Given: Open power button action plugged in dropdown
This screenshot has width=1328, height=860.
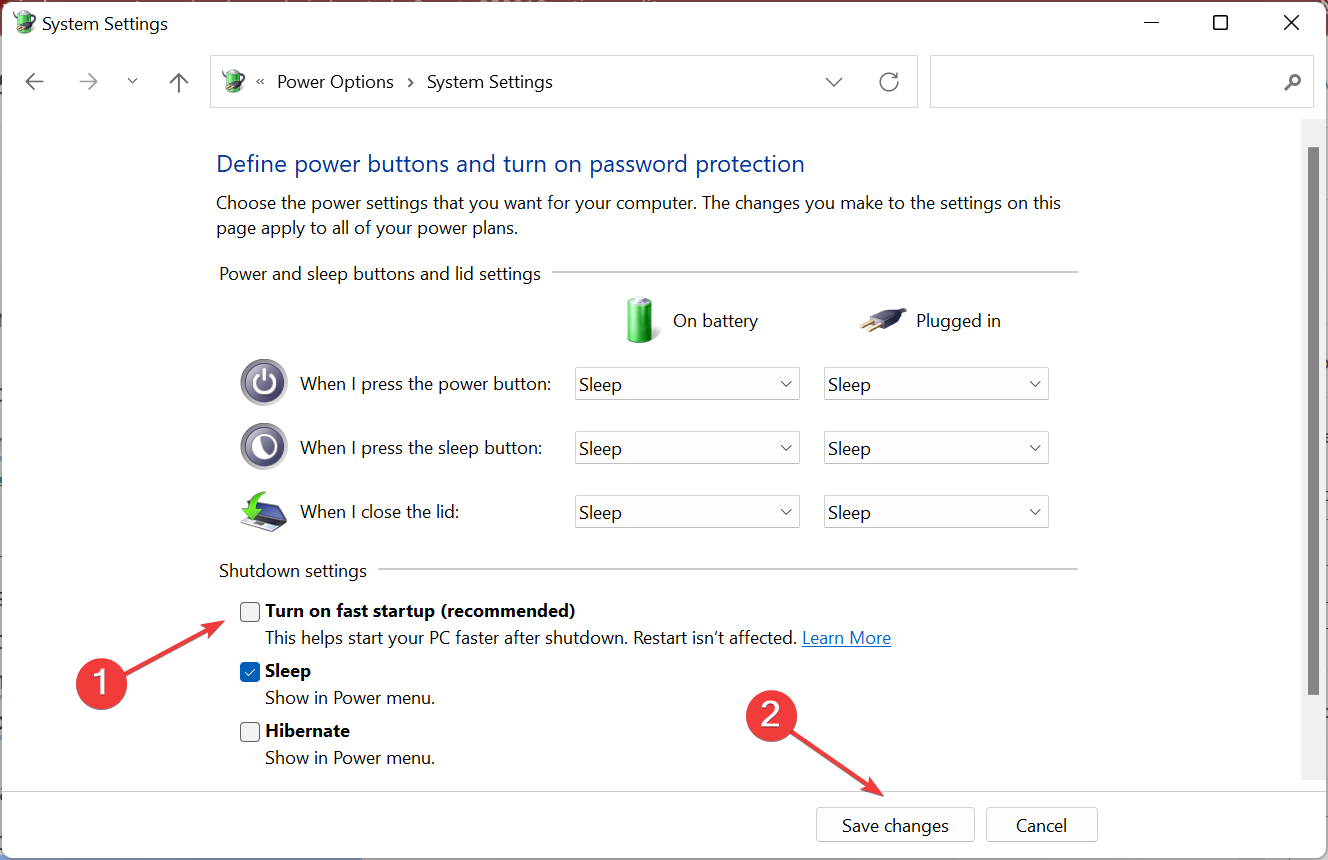Looking at the screenshot, I should tap(936, 384).
